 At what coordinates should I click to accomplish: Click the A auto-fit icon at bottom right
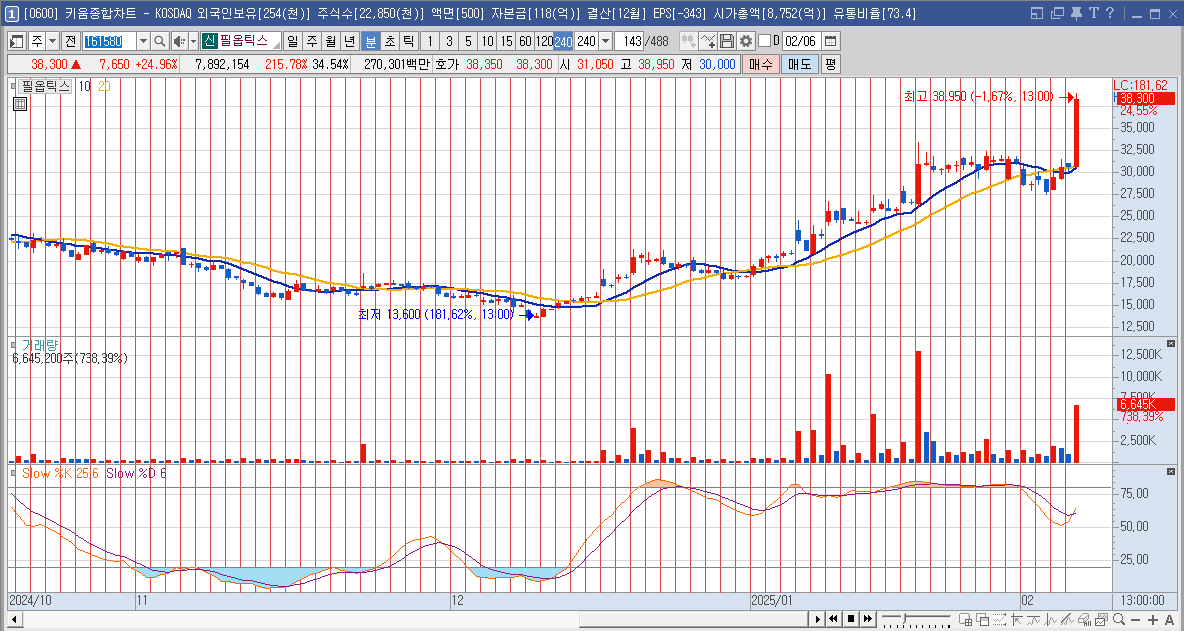1170,619
